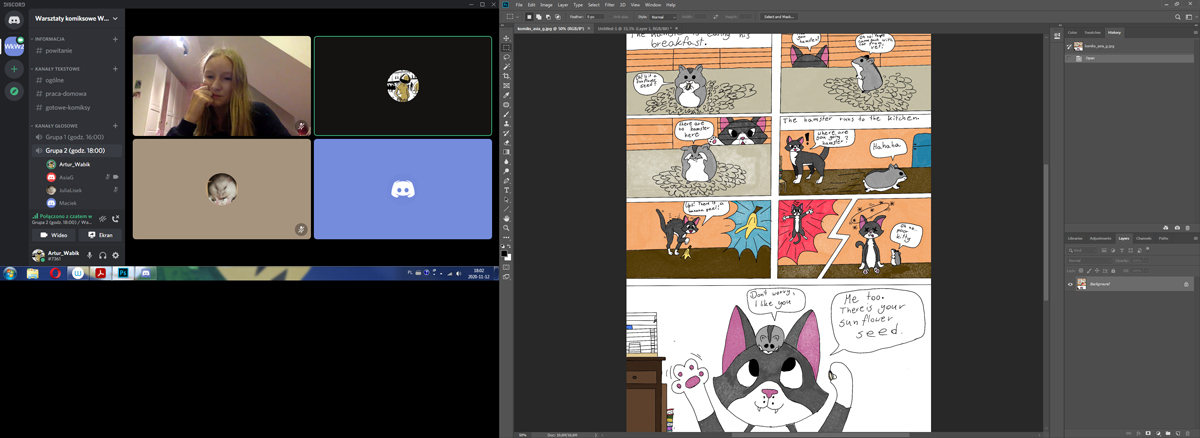Open Discord user settings gear
Screen dimensions: 1200x438
coord(116,255)
